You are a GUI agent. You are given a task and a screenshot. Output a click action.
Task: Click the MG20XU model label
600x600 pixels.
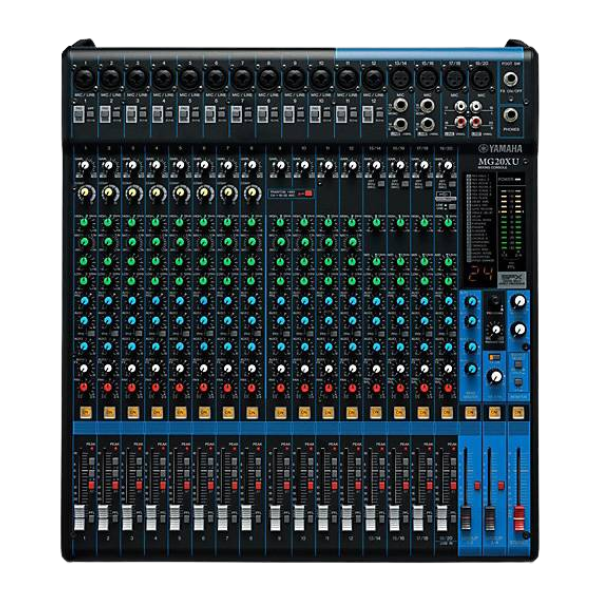tap(498, 162)
